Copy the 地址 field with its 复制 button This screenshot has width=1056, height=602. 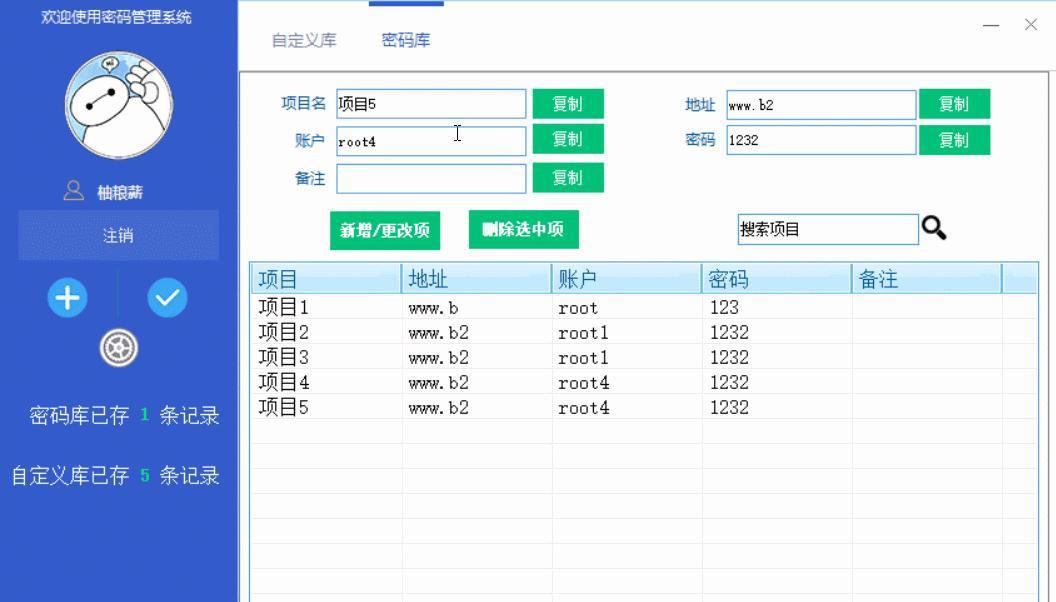[x=954, y=104]
